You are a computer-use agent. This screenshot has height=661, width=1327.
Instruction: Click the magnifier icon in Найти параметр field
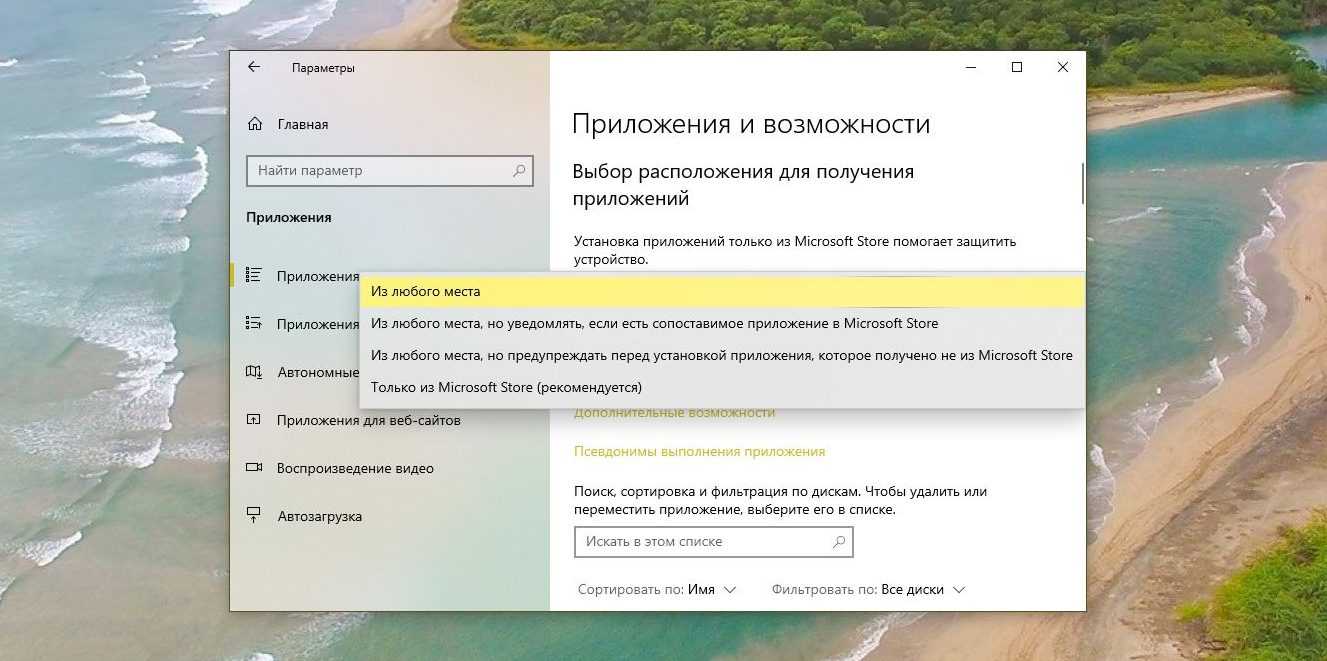[x=519, y=171]
